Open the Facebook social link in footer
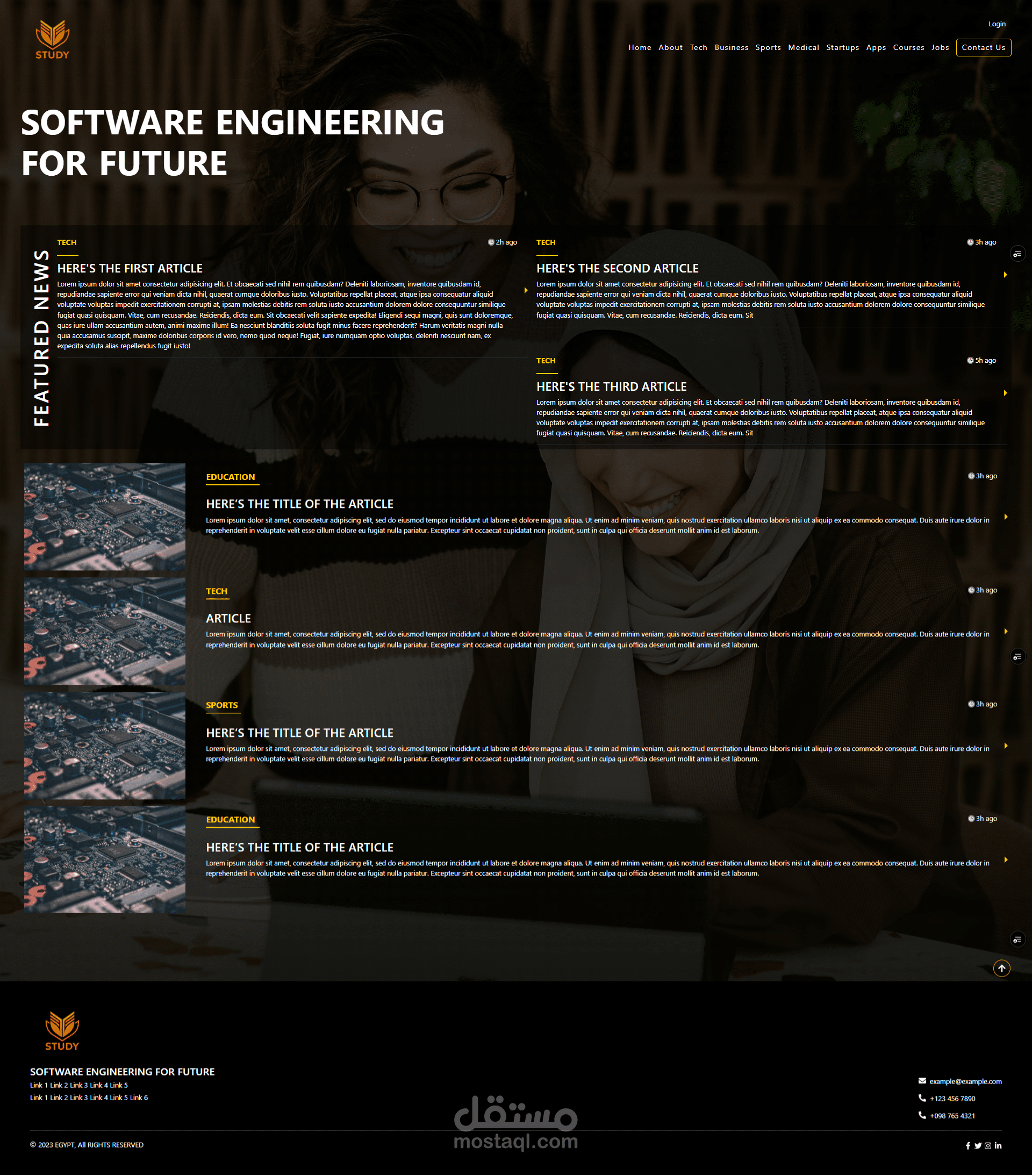 pos(967,1145)
